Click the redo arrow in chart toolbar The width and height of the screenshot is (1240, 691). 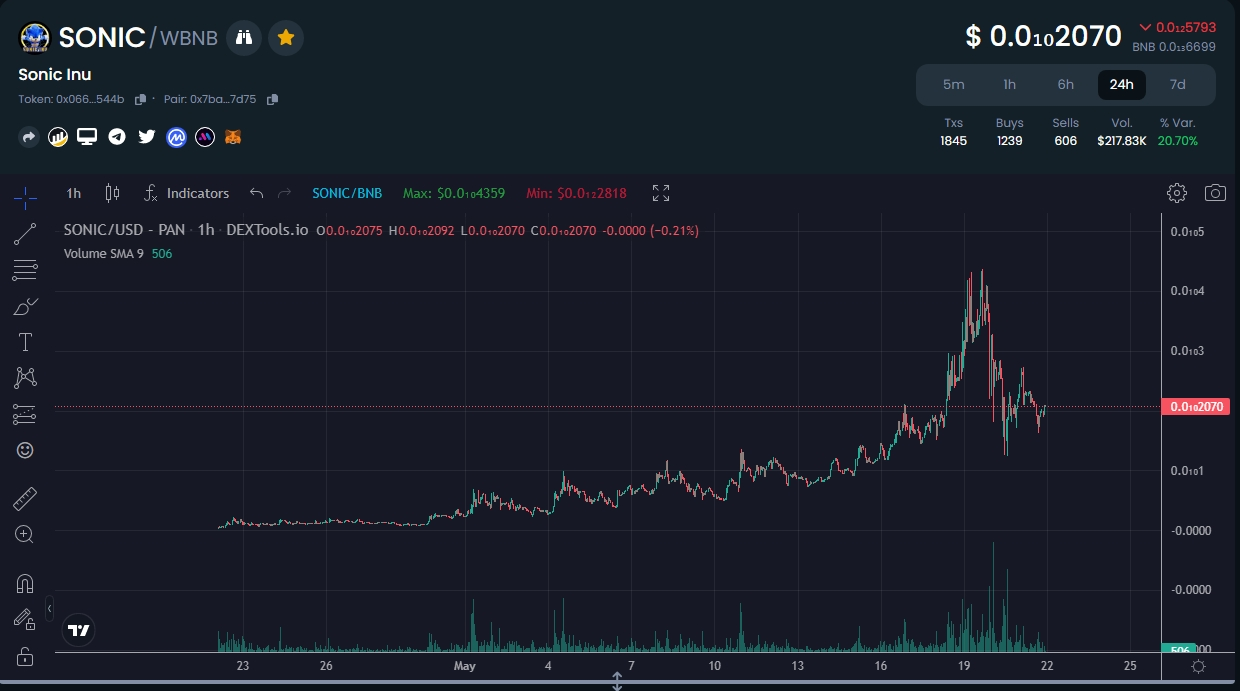284,193
